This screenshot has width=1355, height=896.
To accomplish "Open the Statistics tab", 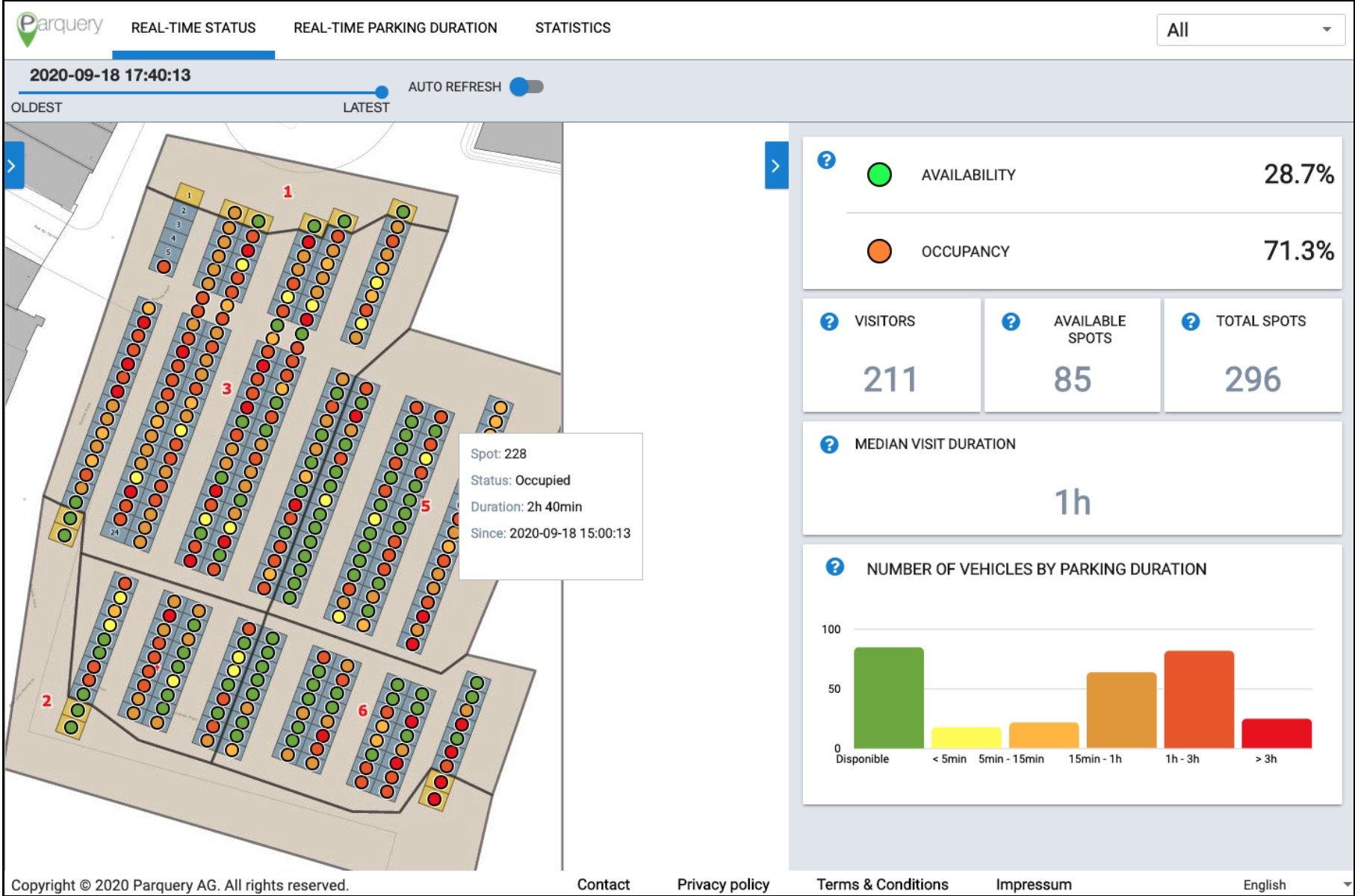I will [x=572, y=28].
